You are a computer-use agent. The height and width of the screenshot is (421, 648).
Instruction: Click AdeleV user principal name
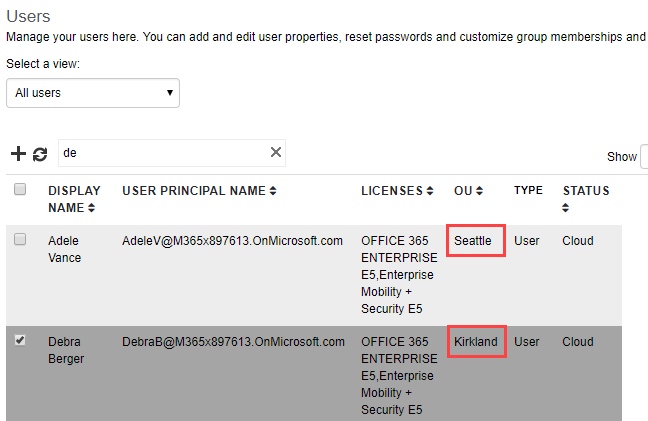[232, 241]
